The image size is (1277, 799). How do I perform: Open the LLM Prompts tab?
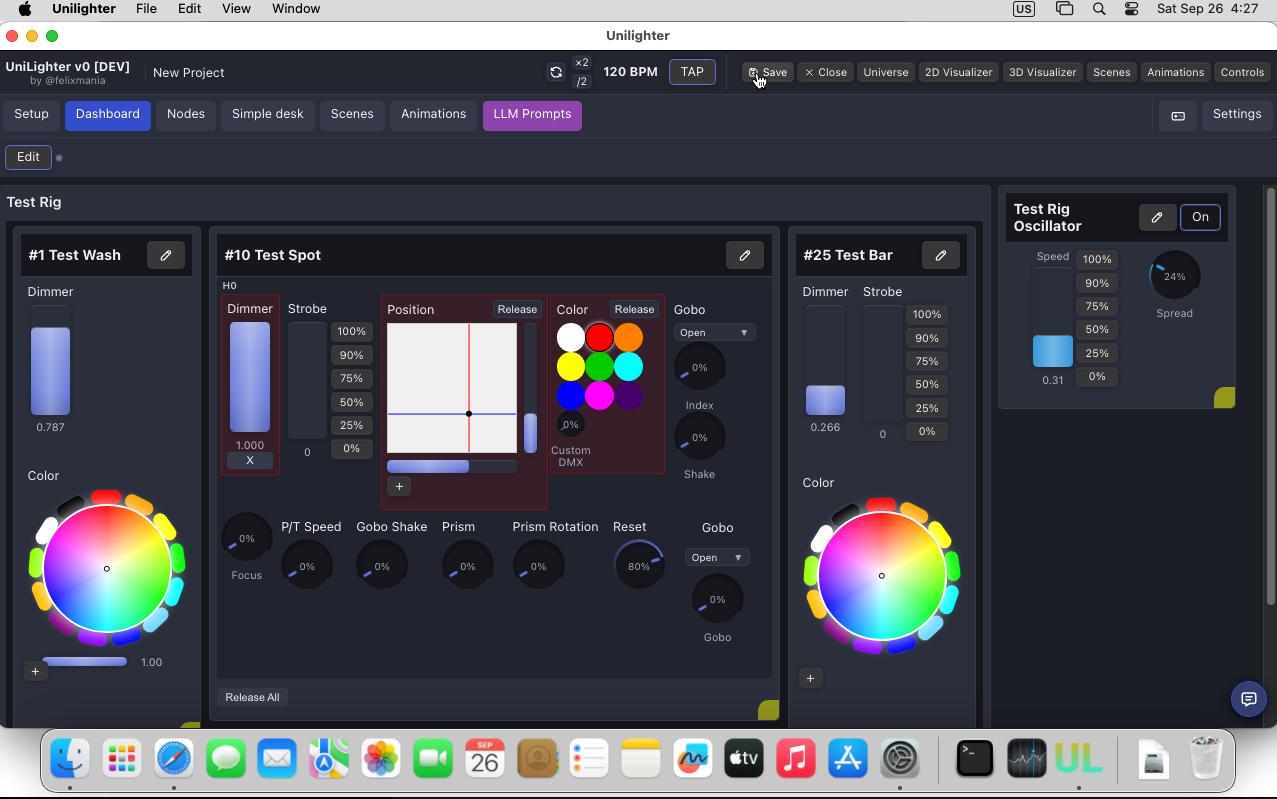pyautogui.click(x=532, y=115)
